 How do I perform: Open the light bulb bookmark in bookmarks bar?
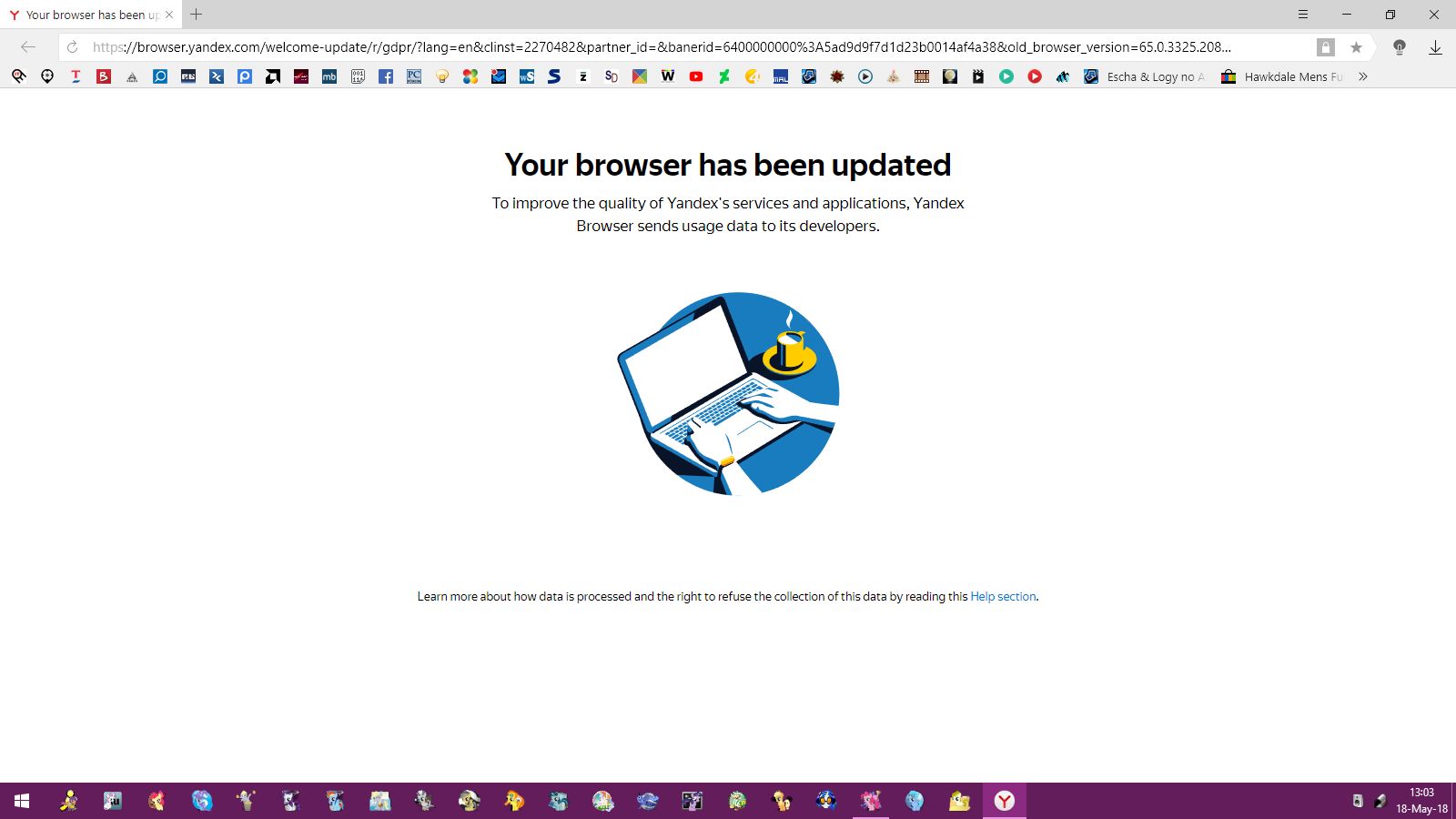point(442,76)
